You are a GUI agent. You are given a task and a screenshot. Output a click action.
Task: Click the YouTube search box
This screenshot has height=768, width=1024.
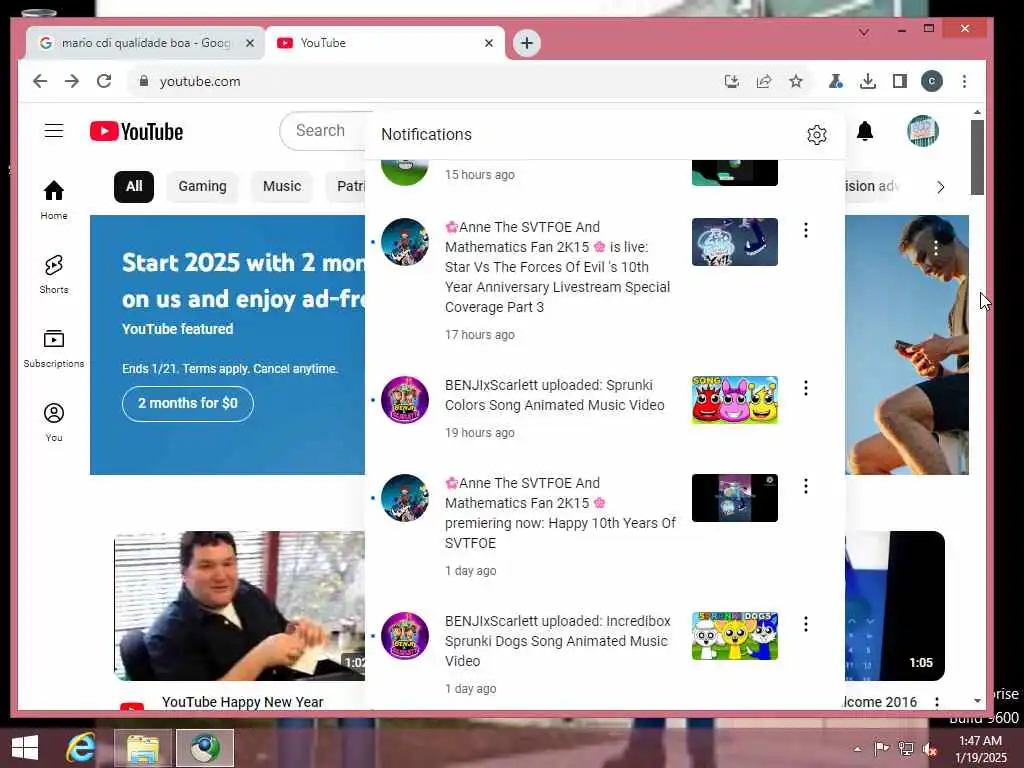323,131
